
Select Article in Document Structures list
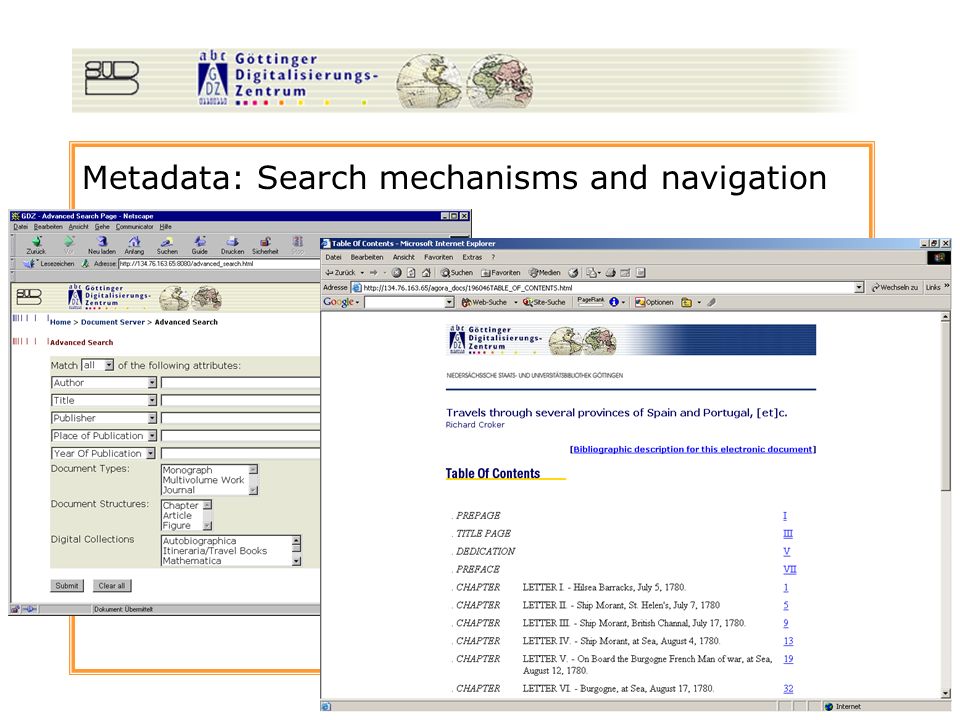(x=177, y=516)
